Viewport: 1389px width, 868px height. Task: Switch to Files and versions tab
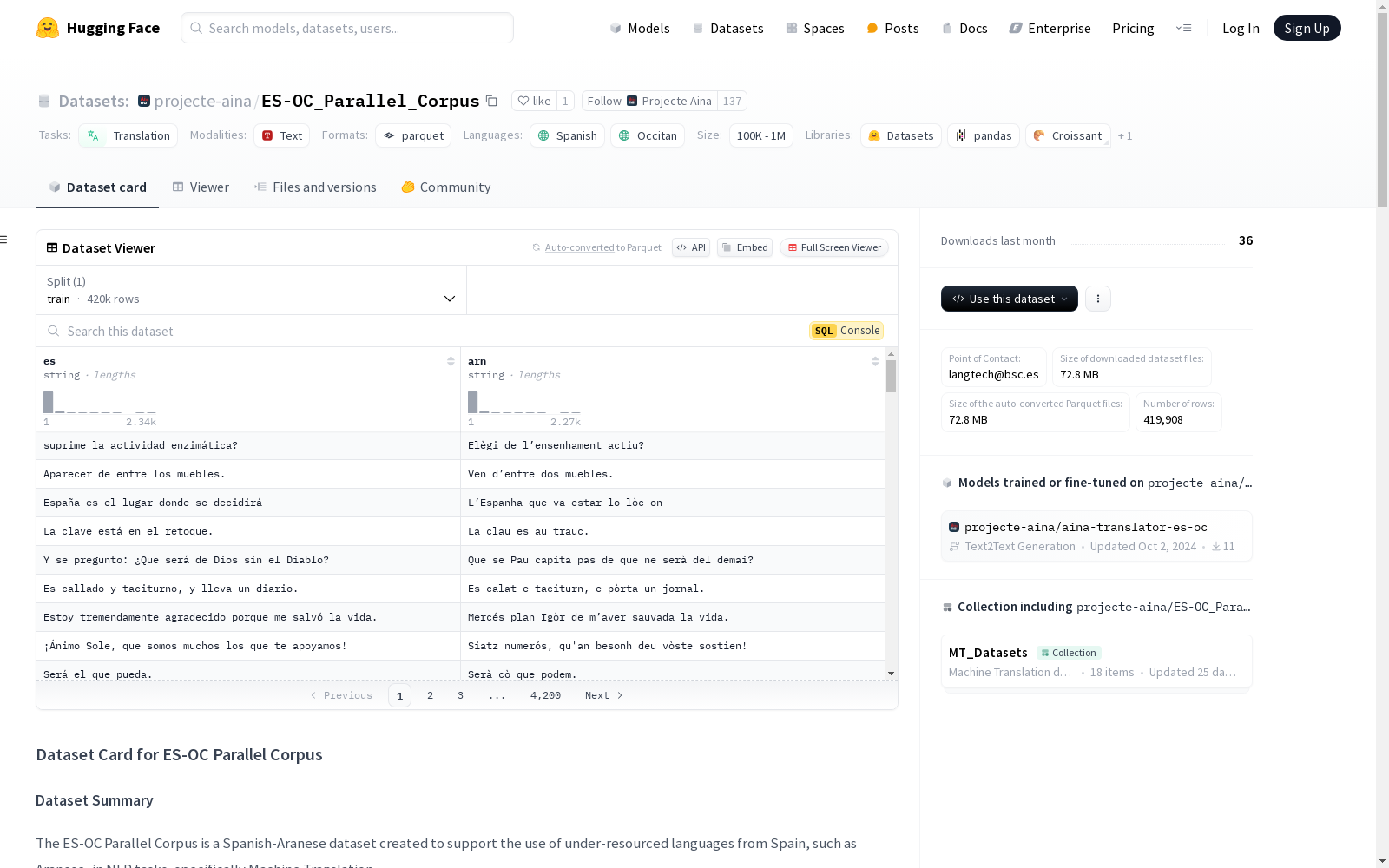pyautogui.click(x=315, y=187)
